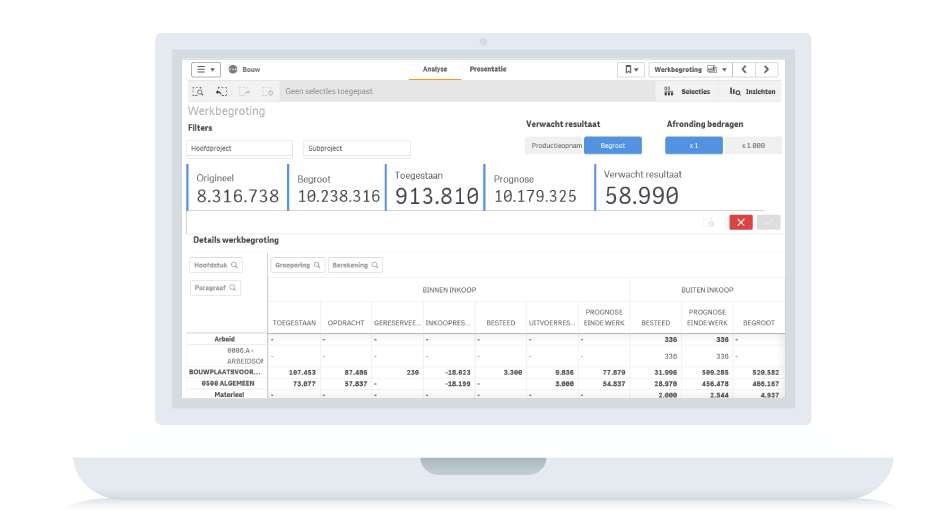Search the Hoofdstuk dimension
Image resolution: width=950 pixels, height=530 pixels.
coord(216,265)
